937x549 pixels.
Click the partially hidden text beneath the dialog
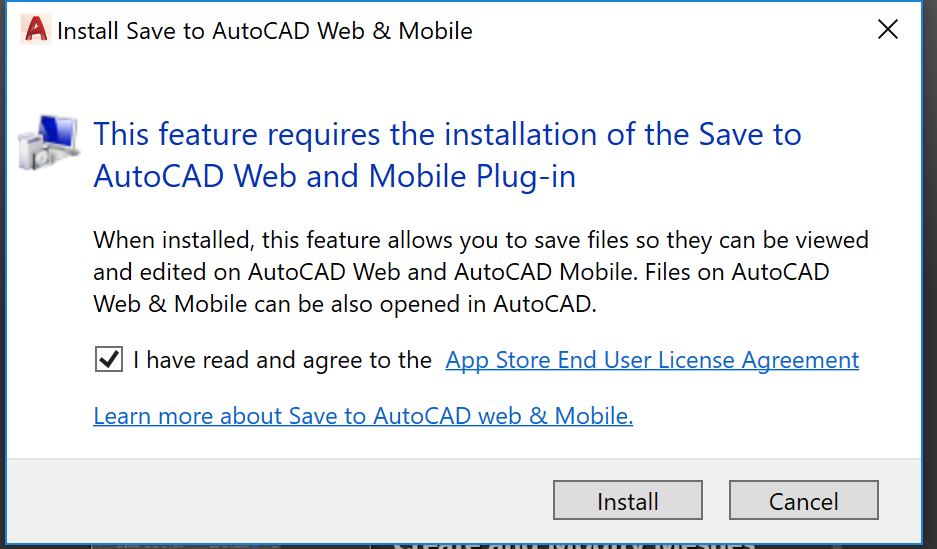574,544
